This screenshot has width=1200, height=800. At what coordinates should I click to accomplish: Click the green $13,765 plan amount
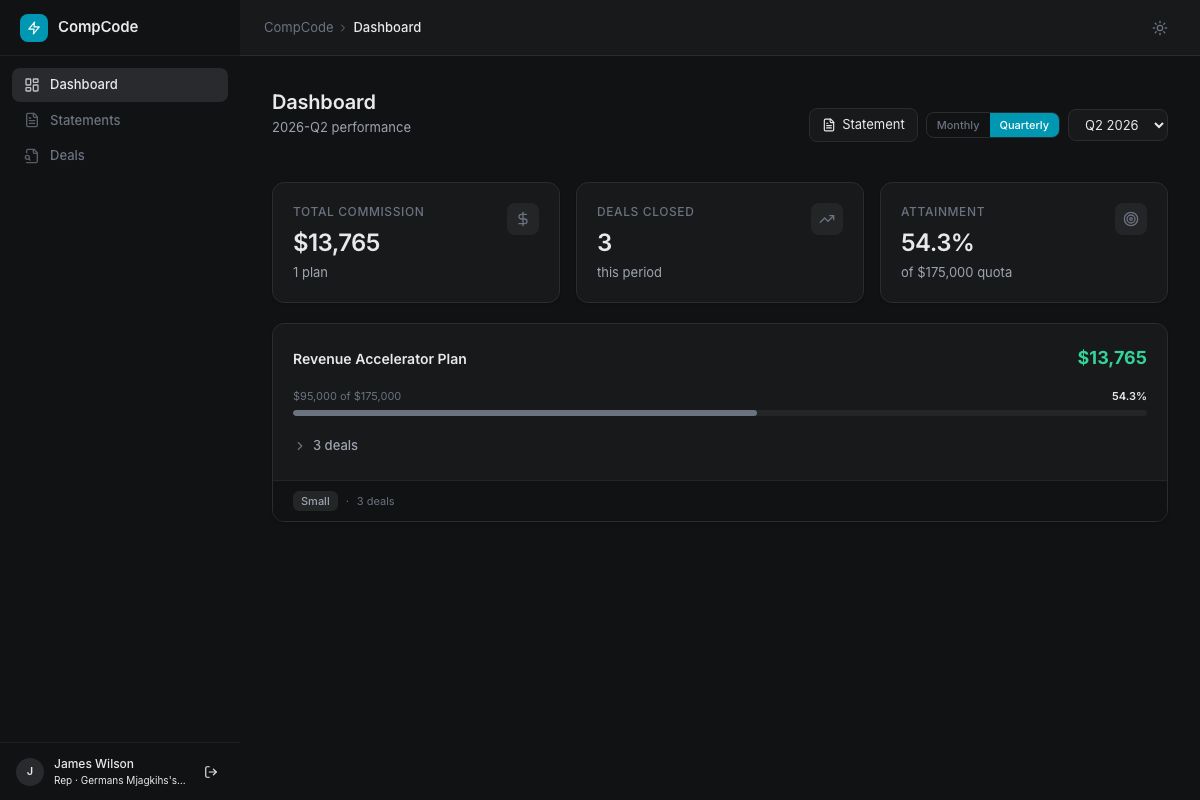1112,358
